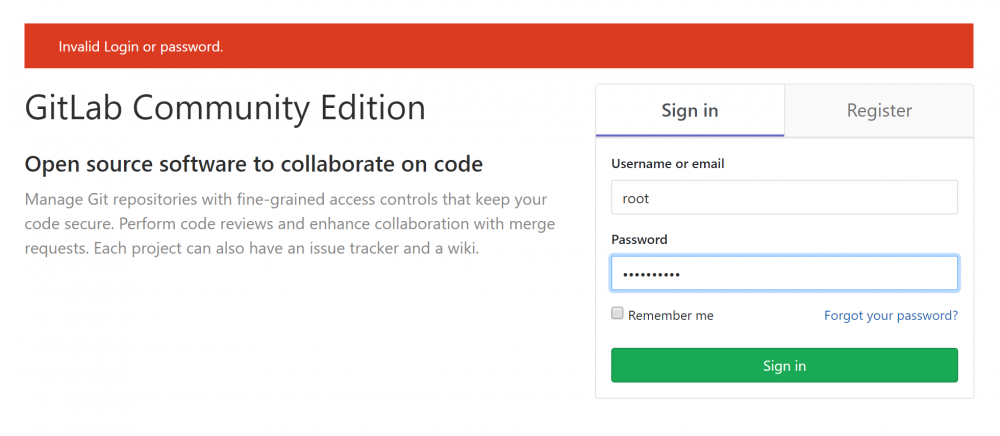Screen dimensions: 1000x436
Task: Open the Register tab
Action: [x=879, y=111]
